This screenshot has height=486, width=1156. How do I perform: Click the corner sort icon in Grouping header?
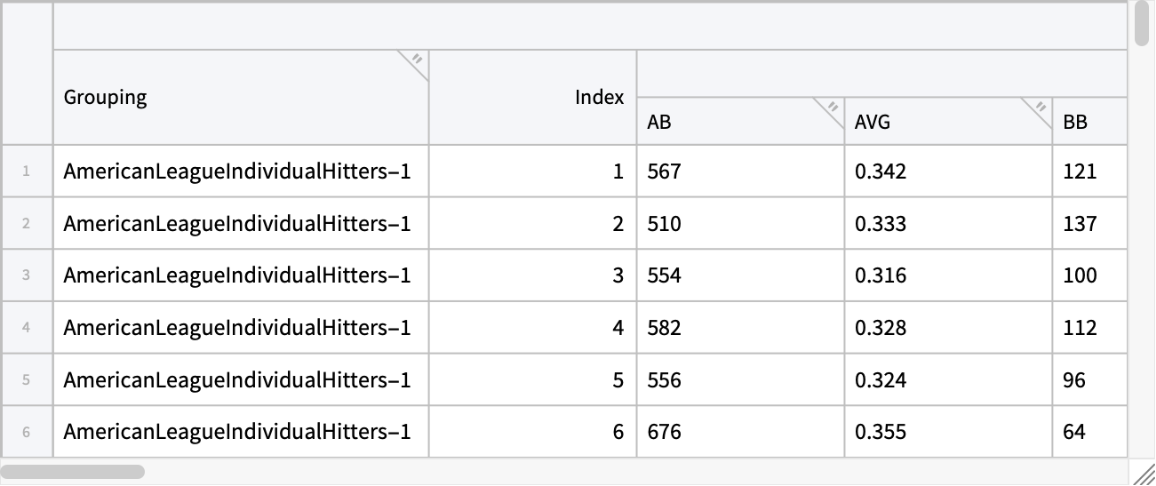416,61
